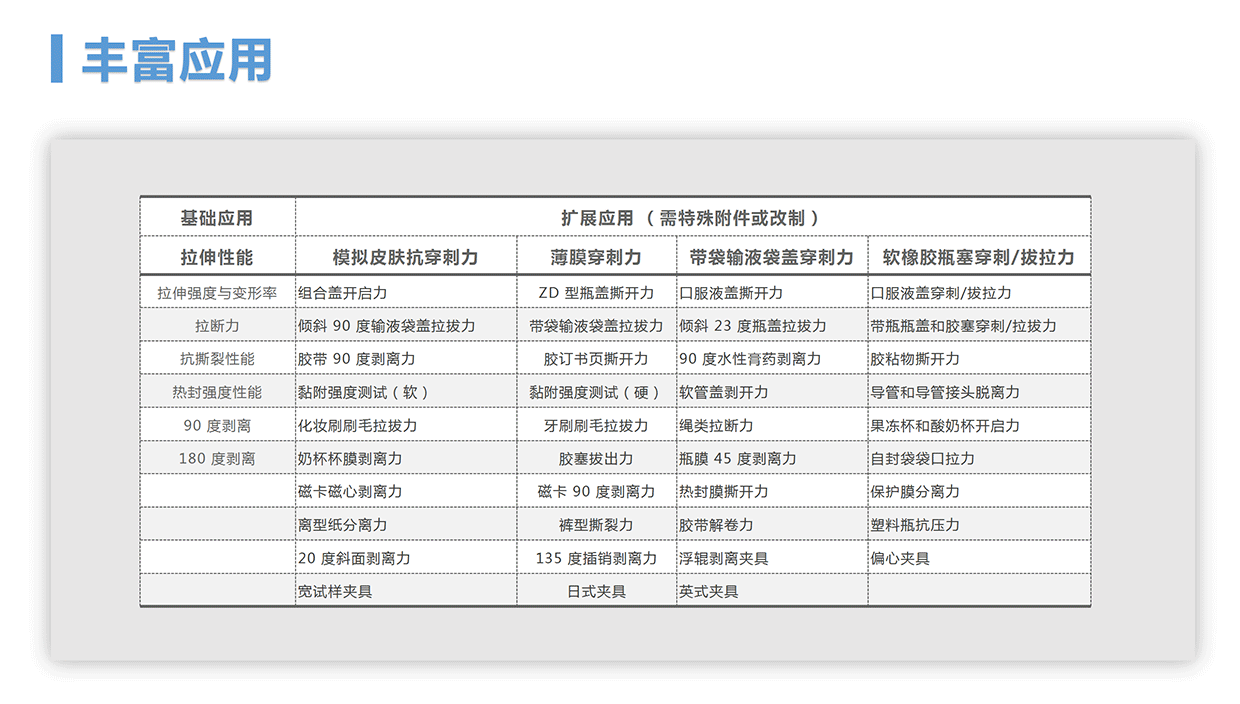This screenshot has height=704, width=1240.
Task: Click the 软橡胶瓶塞穿刺/拔拉力 column header
Action: tap(978, 257)
